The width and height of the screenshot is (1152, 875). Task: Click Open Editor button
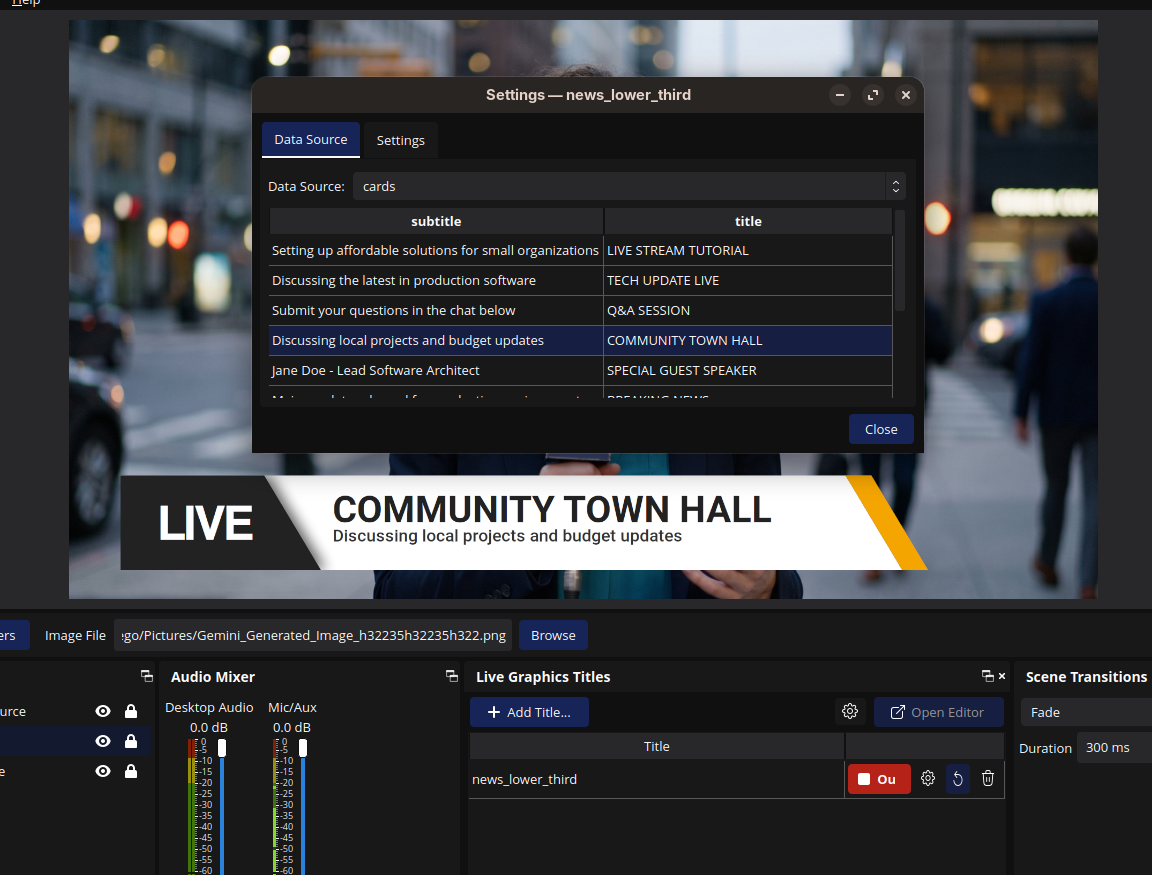coord(938,712)
